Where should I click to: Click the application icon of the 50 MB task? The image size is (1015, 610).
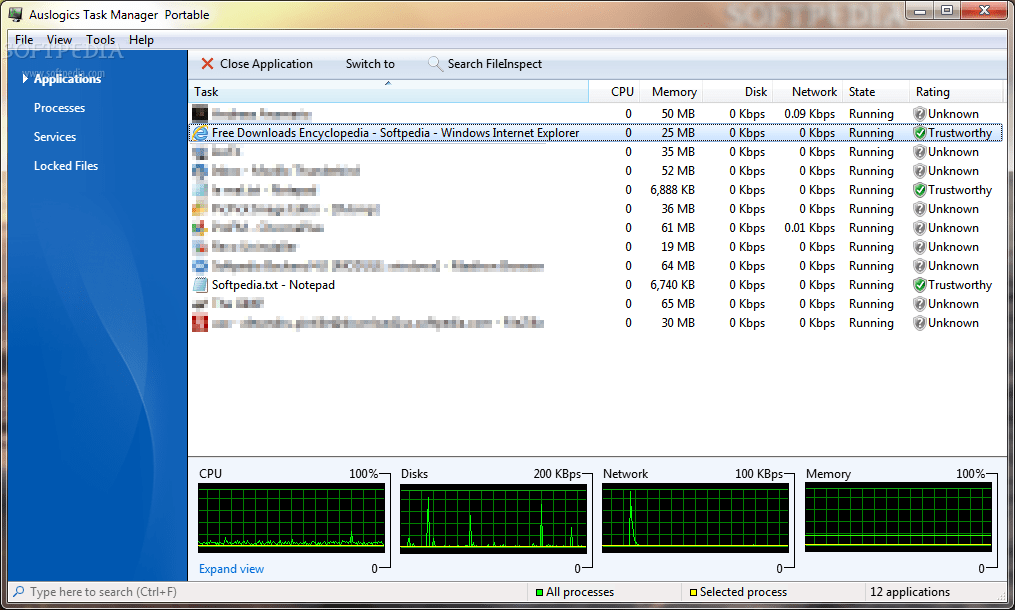pyautogui.click(x=200, y=114)
